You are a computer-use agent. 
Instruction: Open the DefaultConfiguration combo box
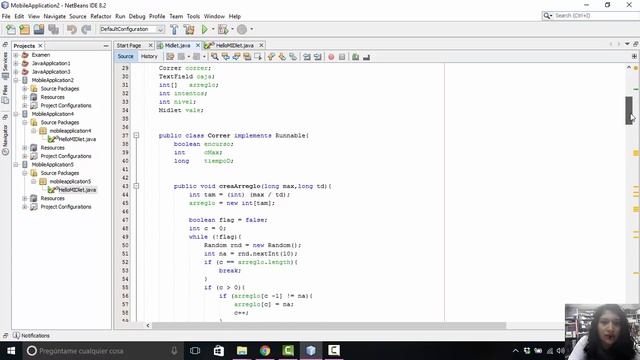131,29
